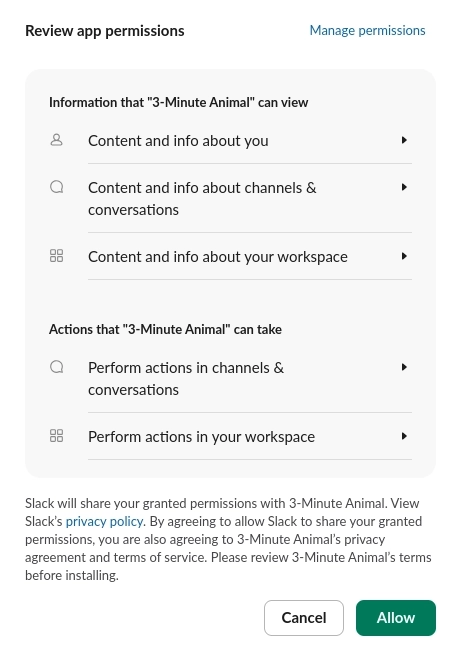Click the grid icon beside 'Perform actions in your workspace'
The width and height of the screenshot is (457, 659).
[56, 436]
